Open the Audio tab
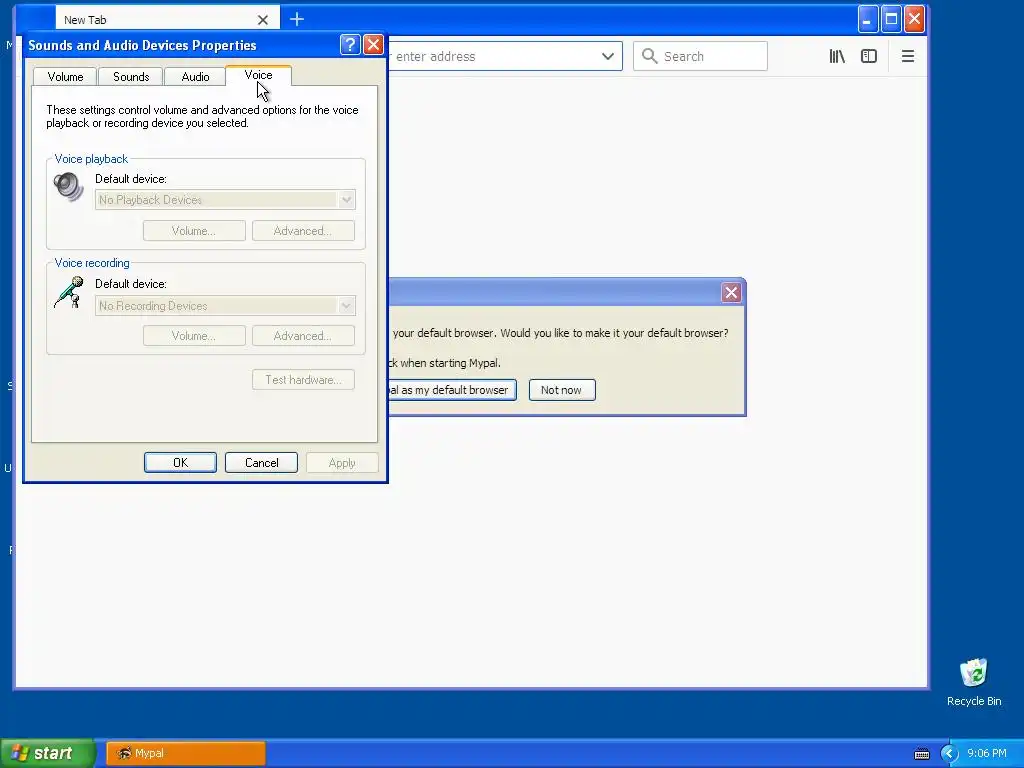Screen dimensions: 1024x768 click(195, 76)
